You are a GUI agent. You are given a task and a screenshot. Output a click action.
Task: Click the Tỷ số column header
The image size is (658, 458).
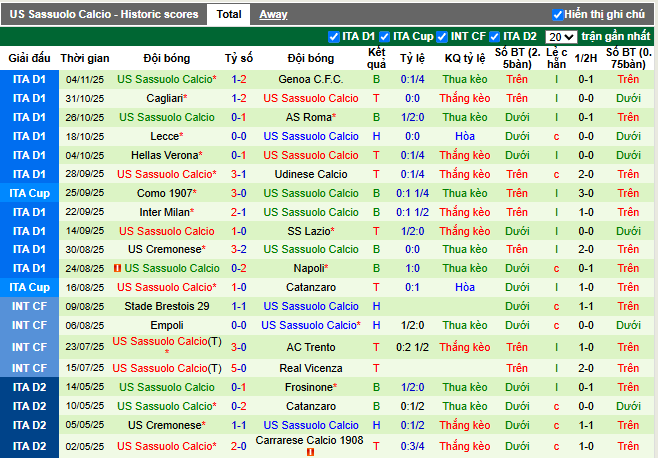click(x=239, y=58)
